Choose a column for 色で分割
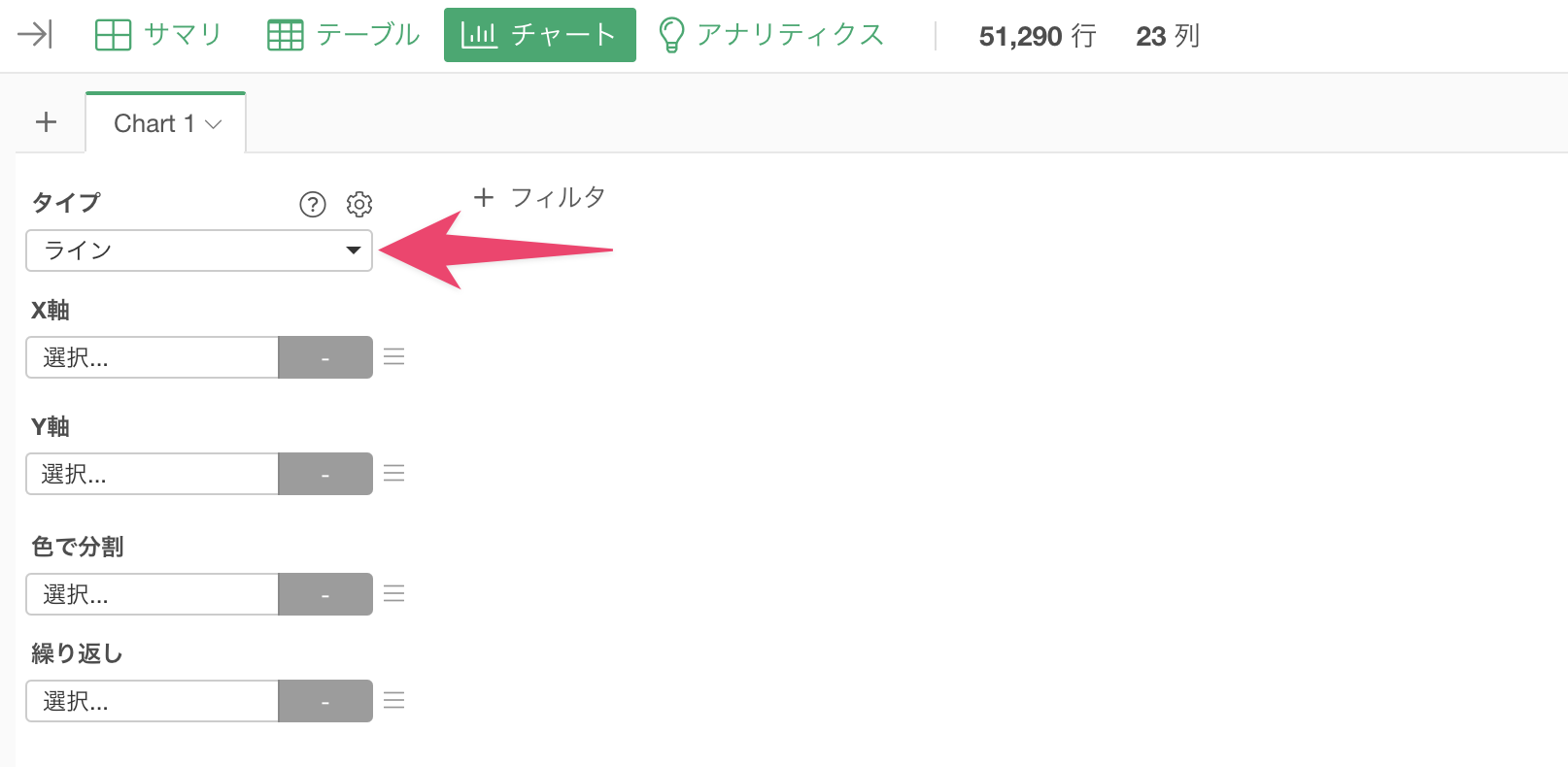1568x767 pixels. tap(153, 594)
